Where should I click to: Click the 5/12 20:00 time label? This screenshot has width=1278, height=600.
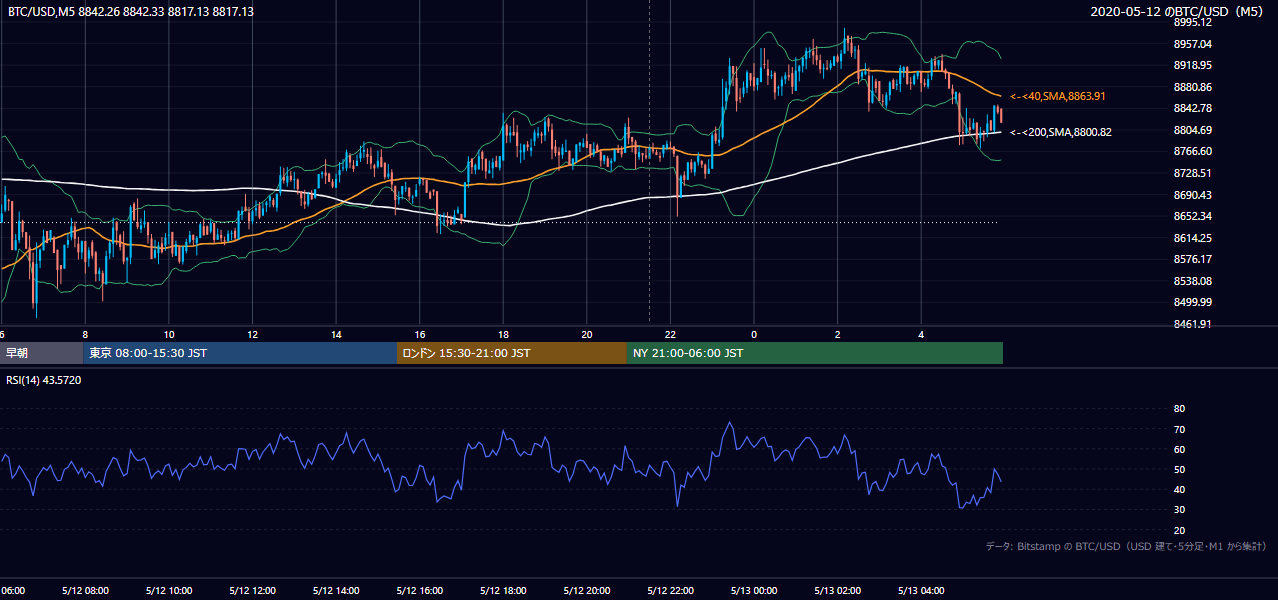click(x=587, y=591)
